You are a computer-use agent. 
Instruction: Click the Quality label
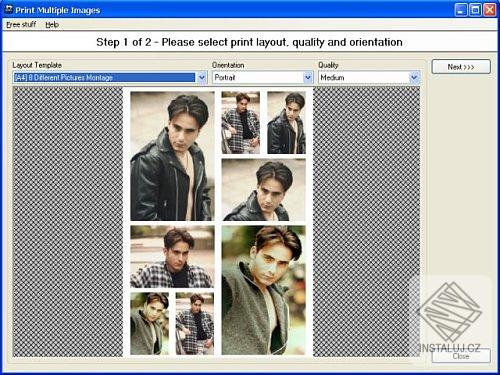pyautogui.click(x=328, y=65)
